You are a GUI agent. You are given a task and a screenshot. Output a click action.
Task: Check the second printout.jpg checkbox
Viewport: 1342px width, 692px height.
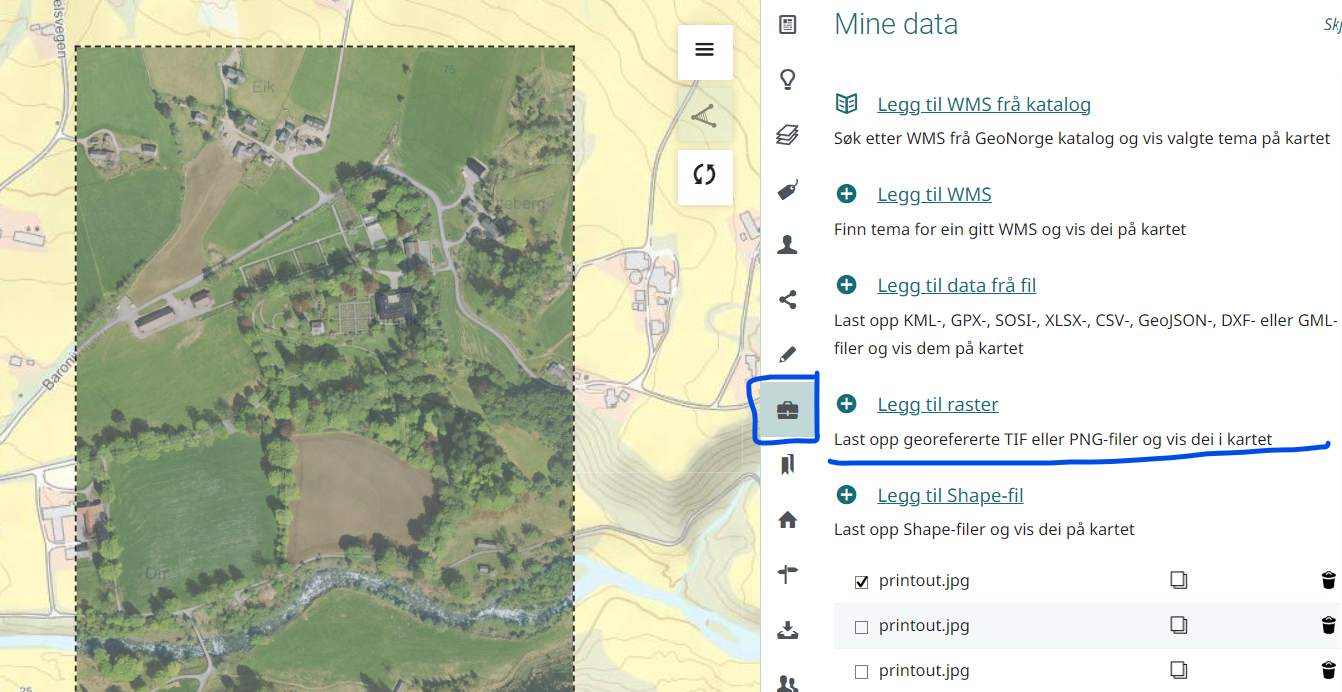pos(861,627)
